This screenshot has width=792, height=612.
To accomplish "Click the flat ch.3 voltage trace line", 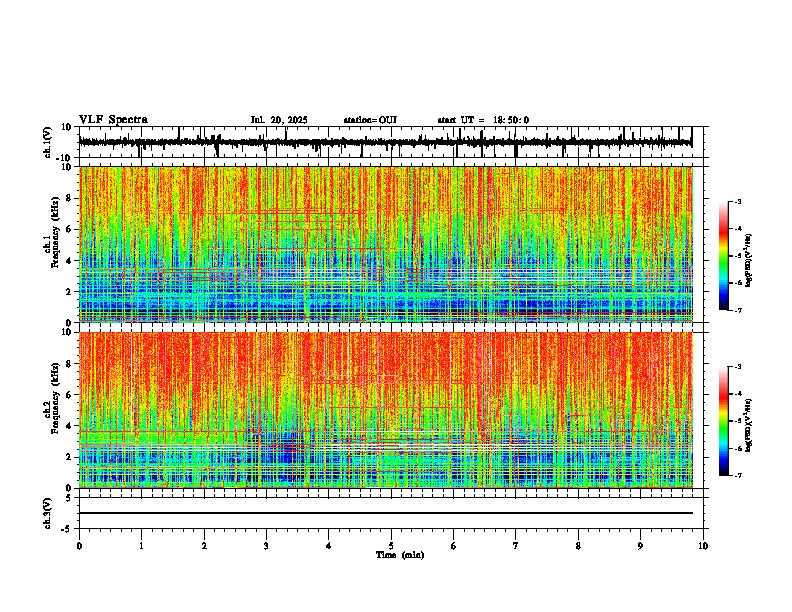I will click(386, 513).
